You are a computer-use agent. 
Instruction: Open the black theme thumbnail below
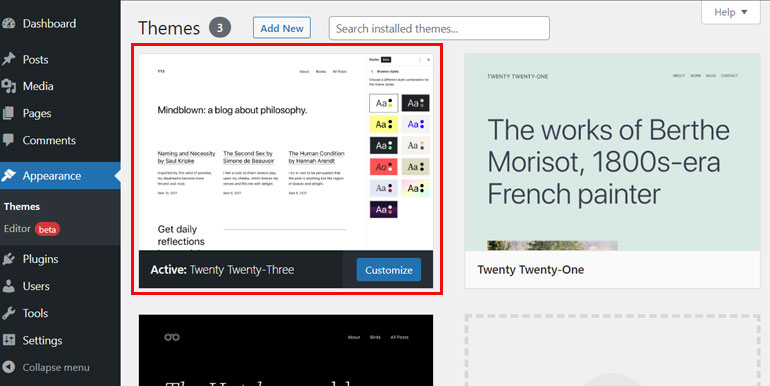click(x=286, y=350)
